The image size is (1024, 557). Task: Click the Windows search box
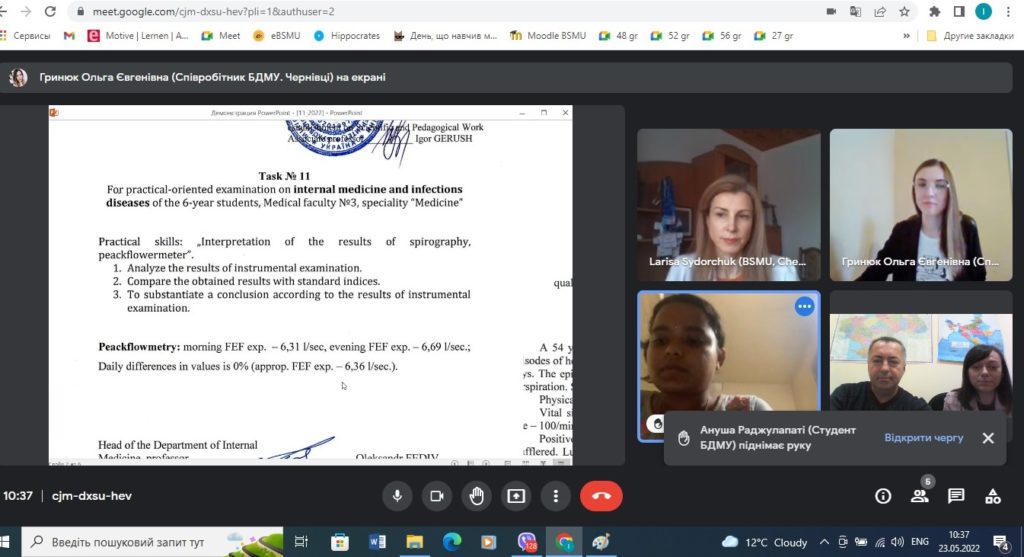click(153, 542)
